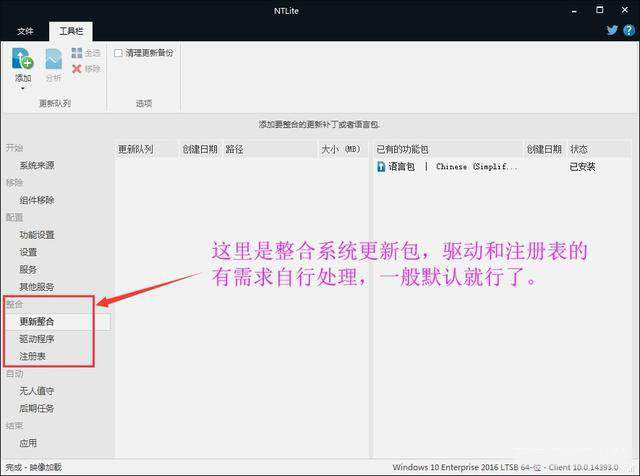The height and width of the screenshot is (476, 640).
Task: Open the Twitter bird icon link
Action: coord(612,30)
